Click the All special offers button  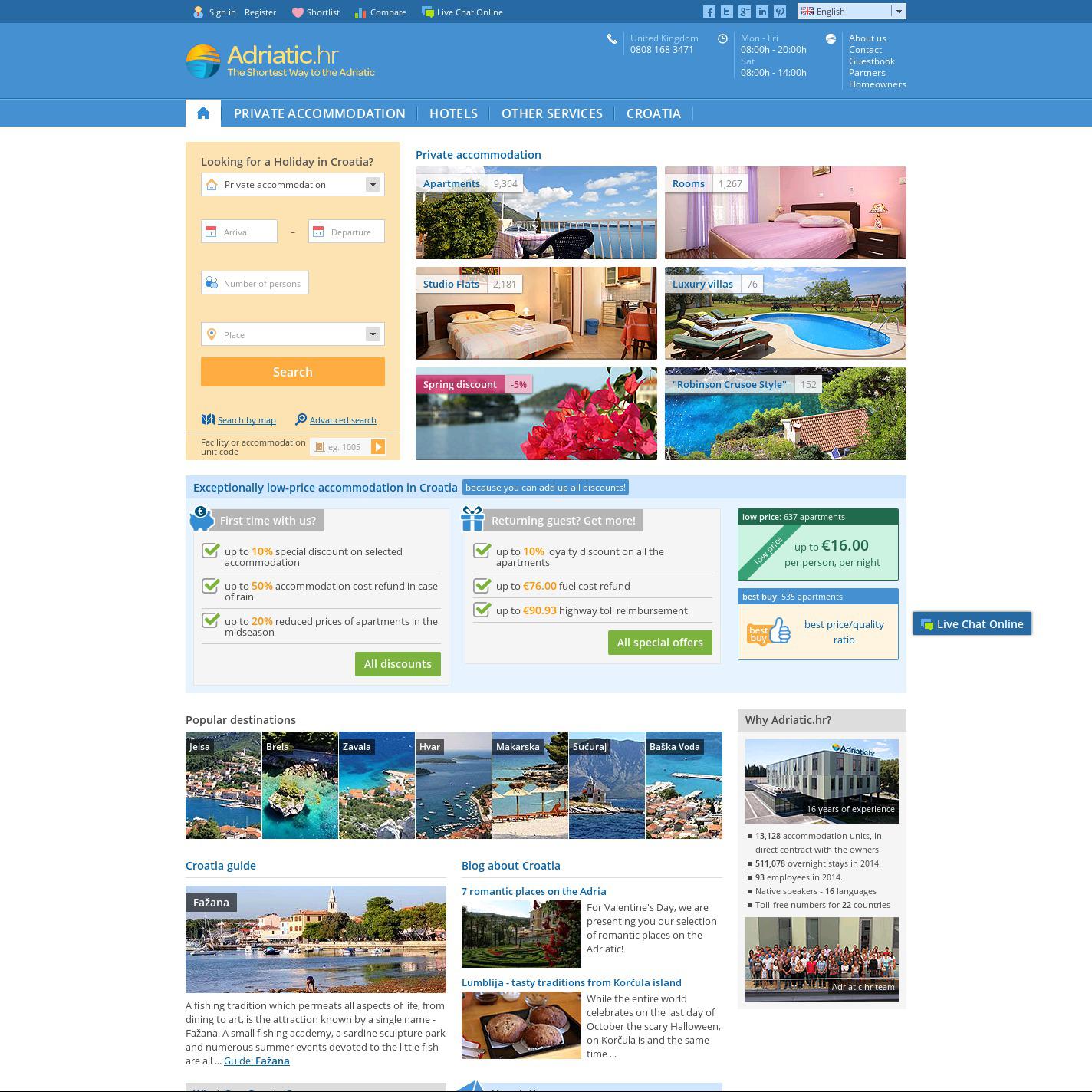click(660, 643)
